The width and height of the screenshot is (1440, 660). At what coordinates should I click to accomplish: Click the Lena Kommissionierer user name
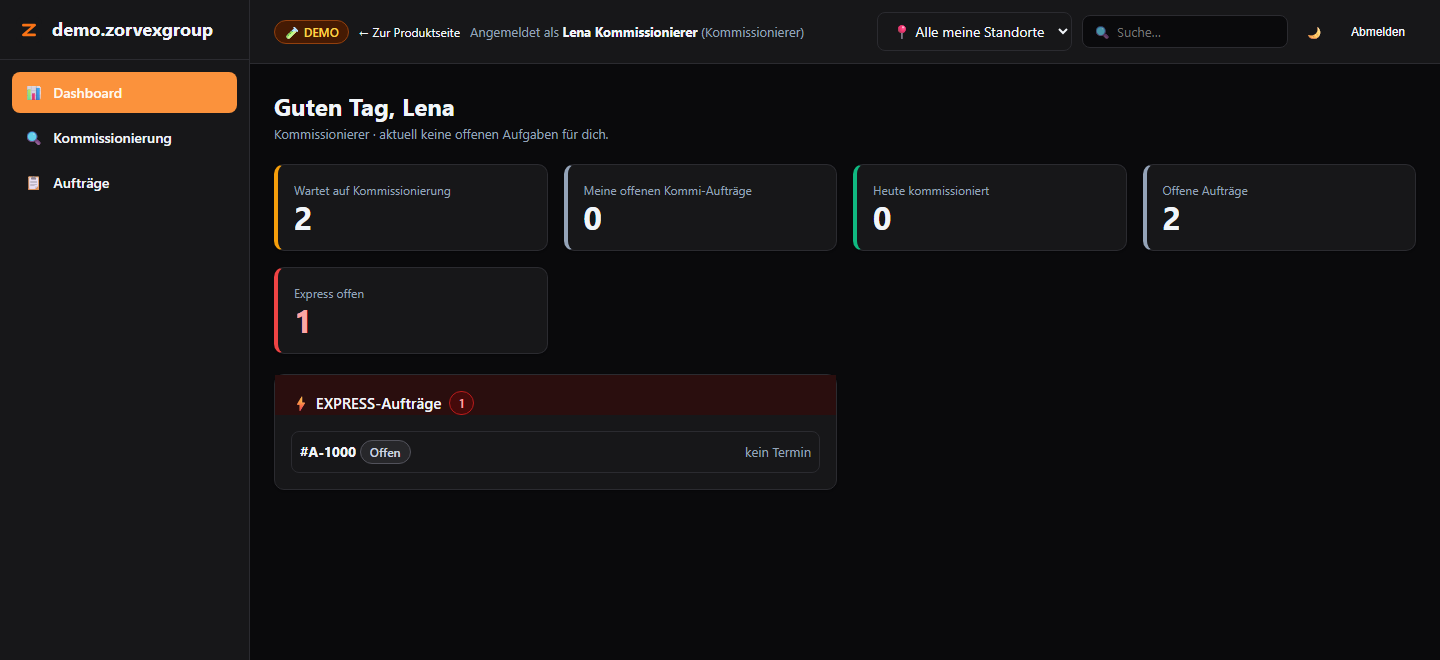(x=630, y=32)
